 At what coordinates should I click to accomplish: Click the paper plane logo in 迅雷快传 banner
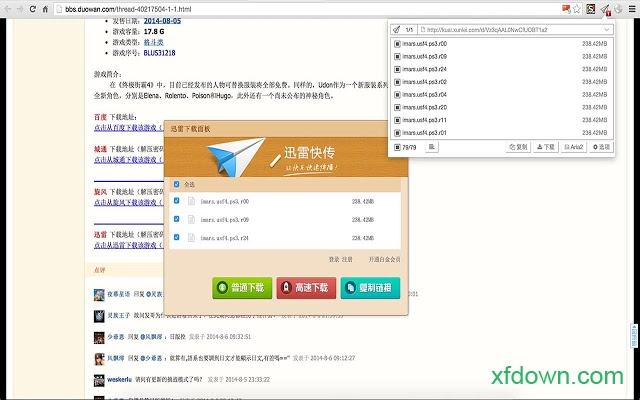pos(236,156)
